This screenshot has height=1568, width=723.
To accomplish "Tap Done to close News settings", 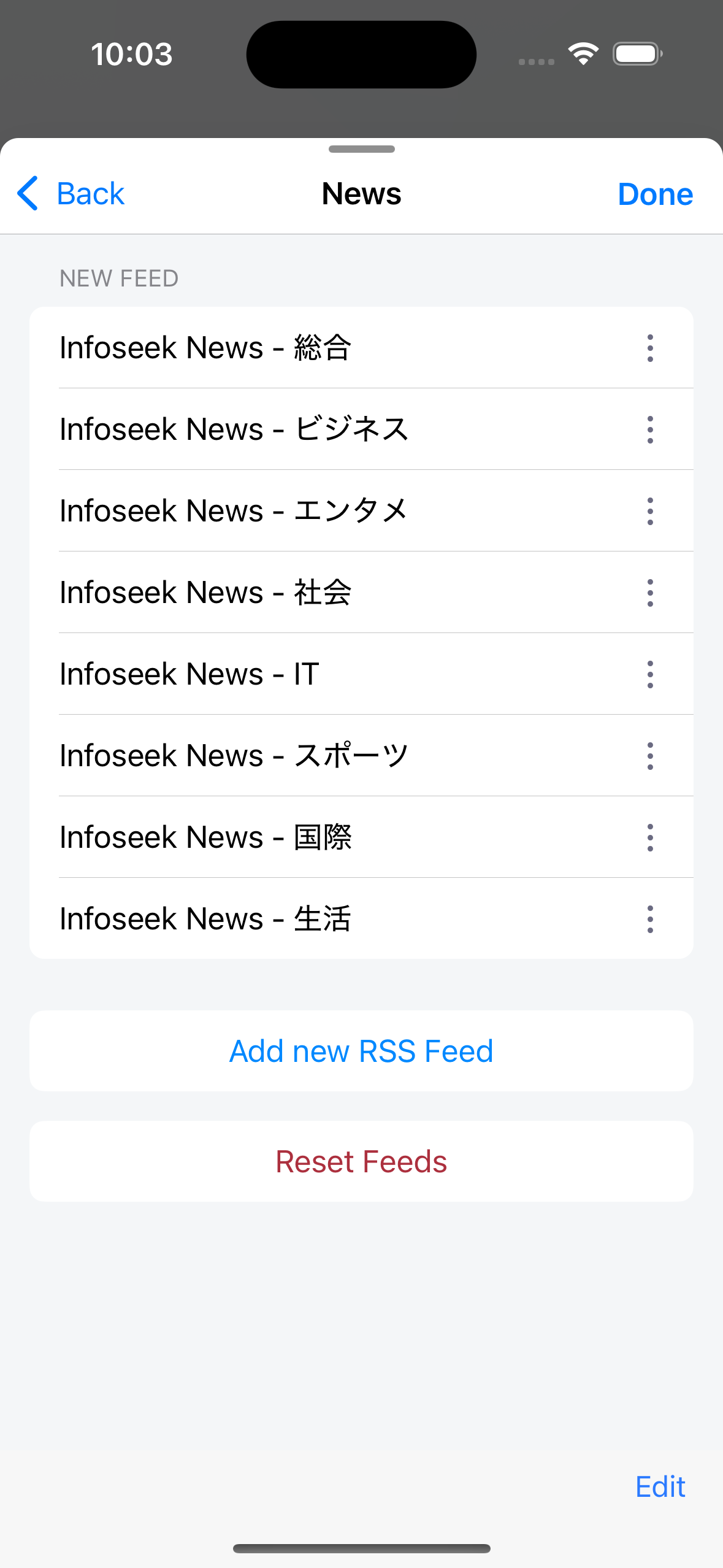I will point(655,194).
